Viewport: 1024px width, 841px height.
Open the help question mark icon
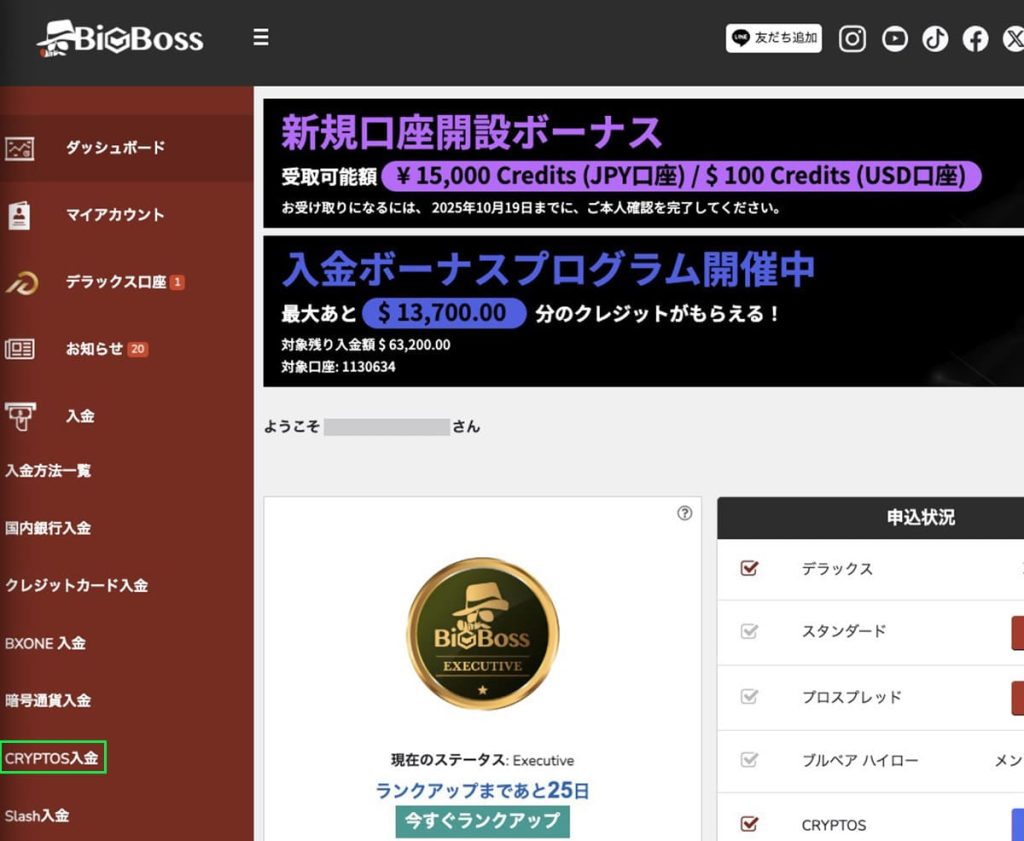[x=685, y=513]
